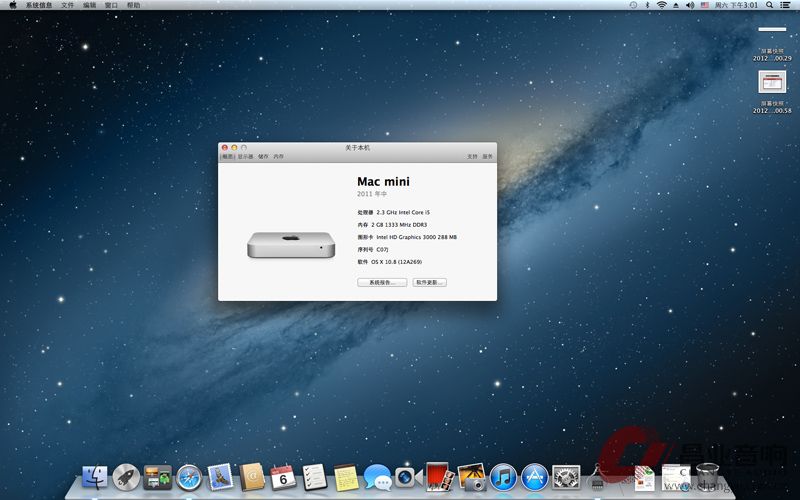This screenshot has height=500, width=800.
Task: Open the 文件 menu
Action: click(67, 5)
